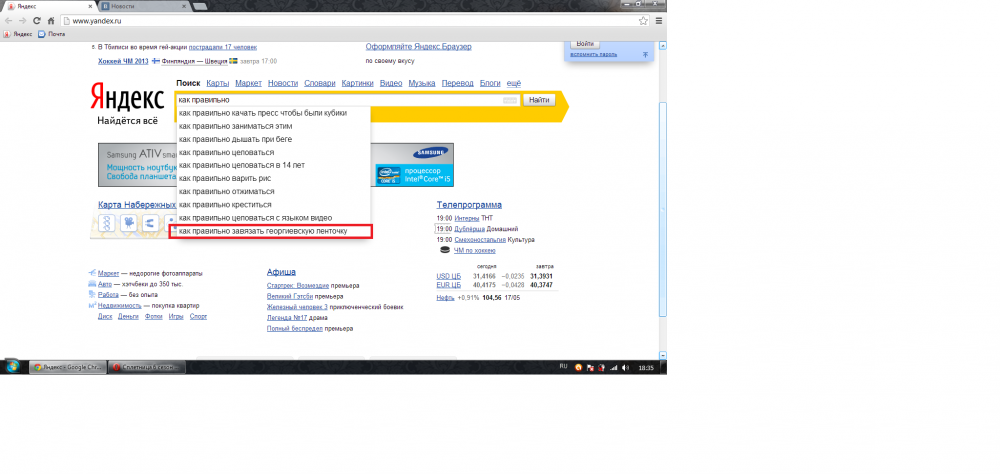Open the Видео service tab

(x=391, y=84)
